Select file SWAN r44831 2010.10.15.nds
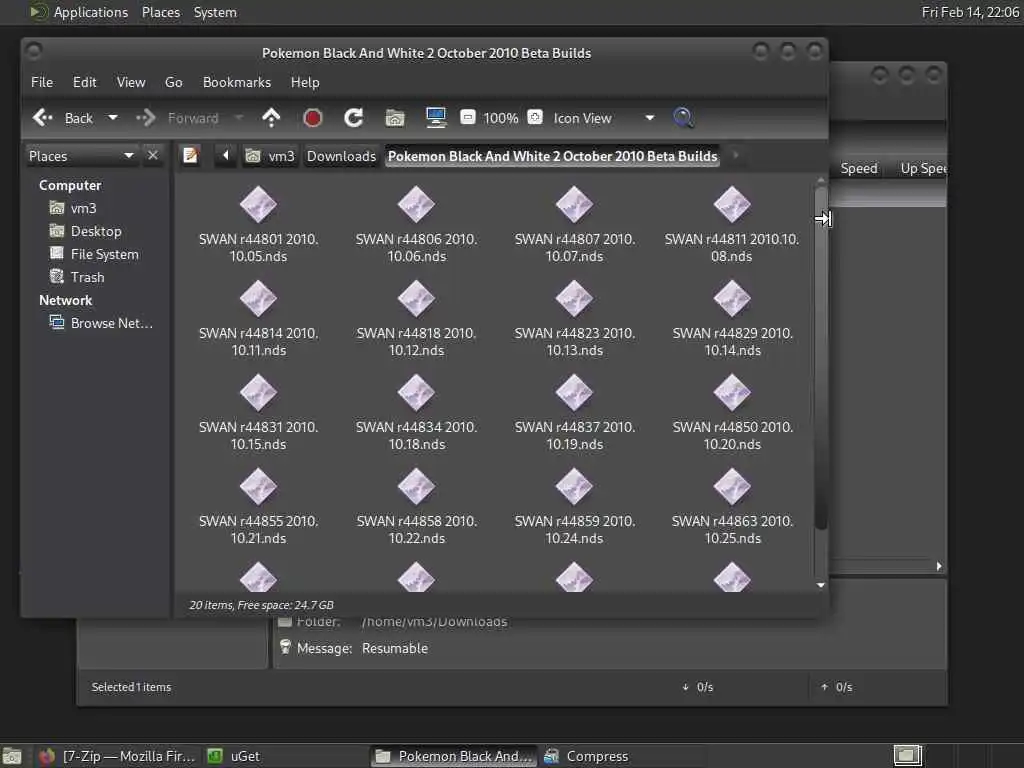This screenshot has width=1024, height=768. (258, 412)
